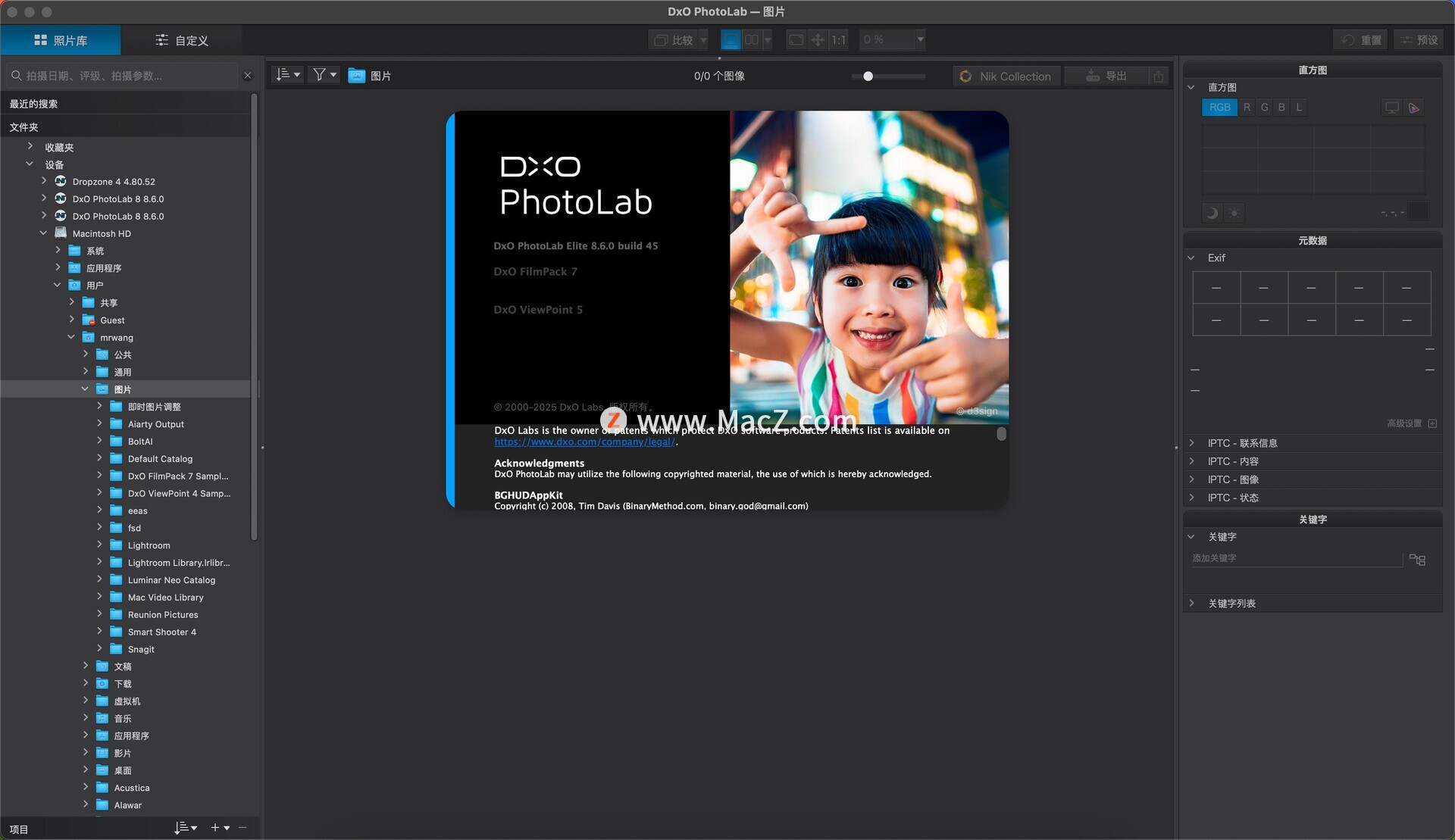1455x840 pixels.
Task: Click the Macintosh HD drive icon
Action: click(x=61, y=233)
